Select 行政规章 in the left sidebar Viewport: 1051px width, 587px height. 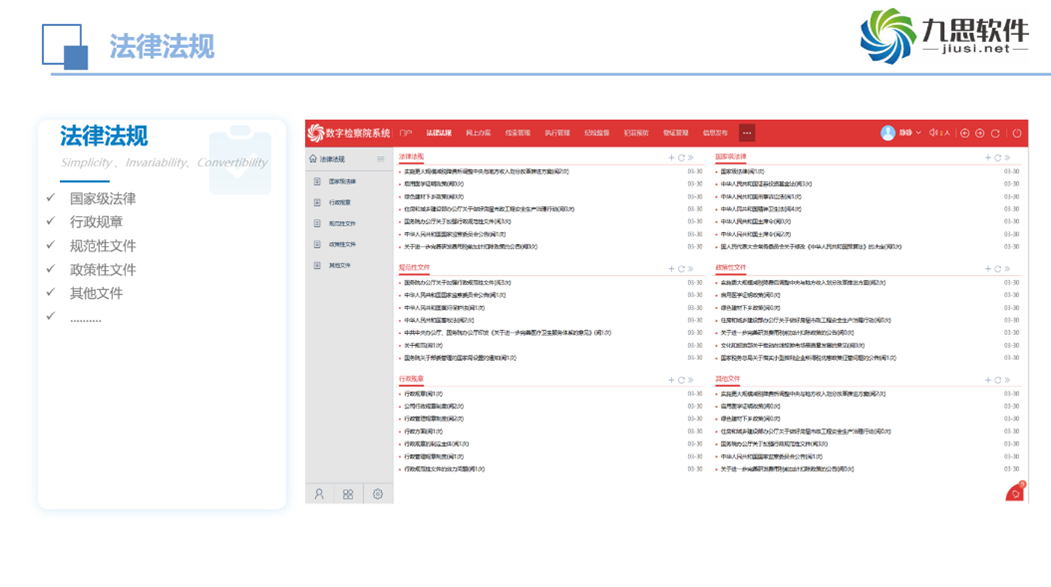(x=340, y=203)
